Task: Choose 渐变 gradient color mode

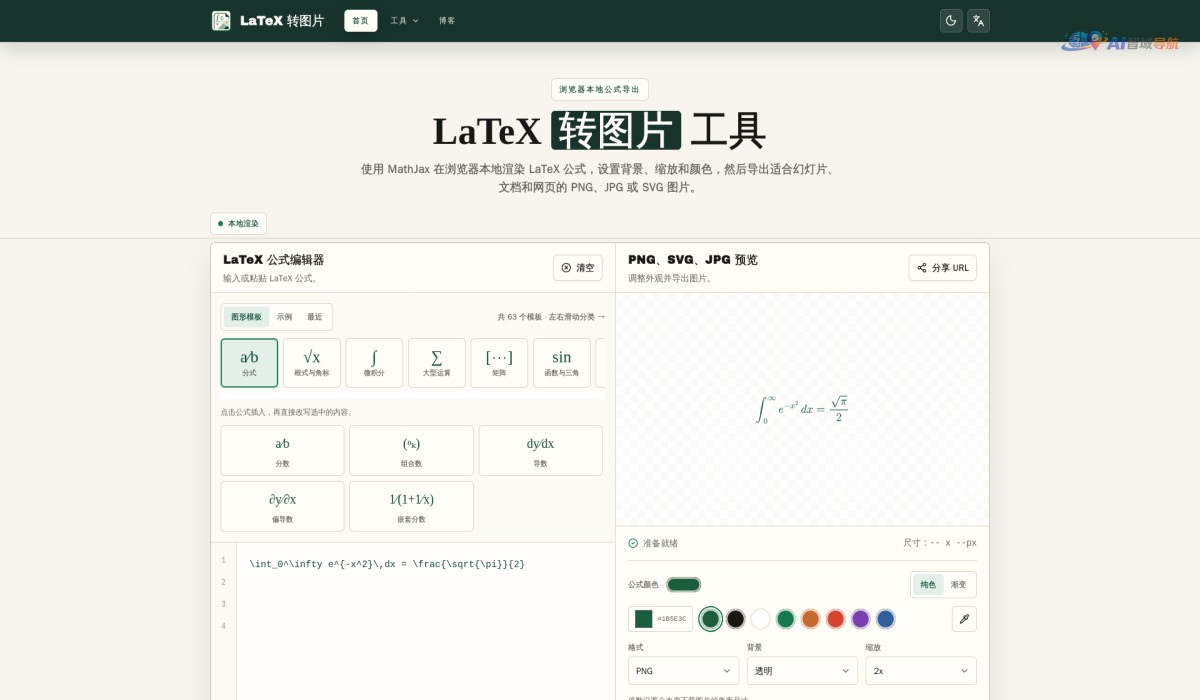Action: 958,585
